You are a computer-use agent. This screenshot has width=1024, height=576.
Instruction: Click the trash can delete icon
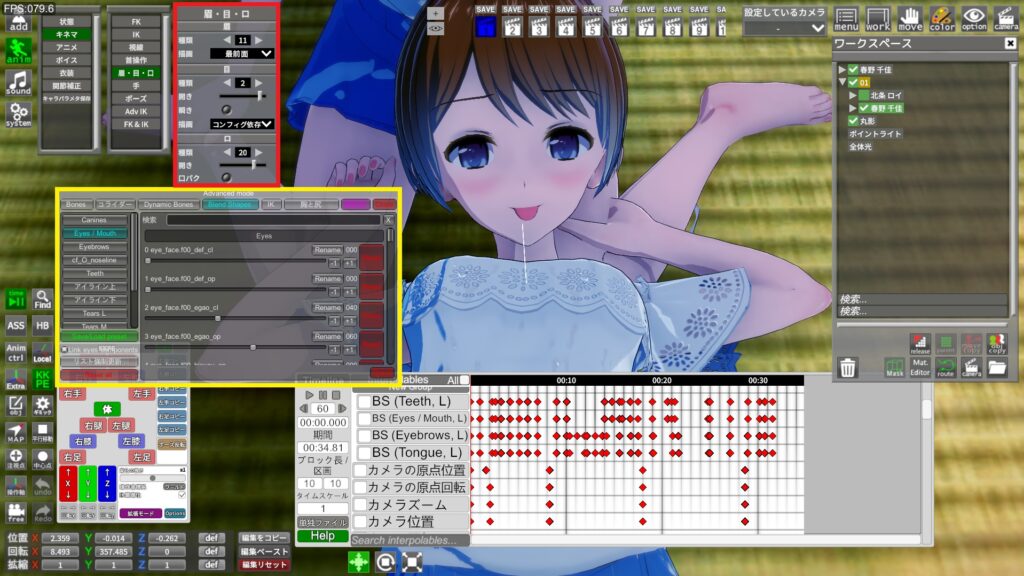pos(848,368)
